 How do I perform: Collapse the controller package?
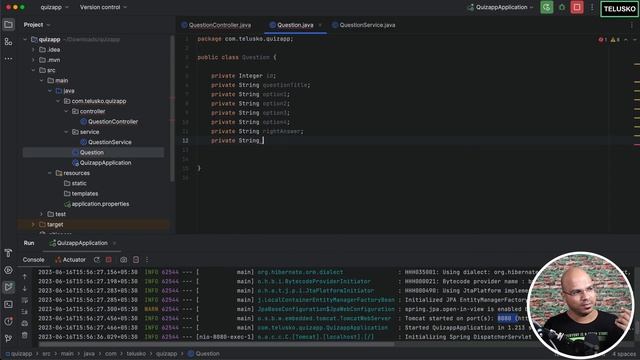pyautogui.click(x=66, y=111)
